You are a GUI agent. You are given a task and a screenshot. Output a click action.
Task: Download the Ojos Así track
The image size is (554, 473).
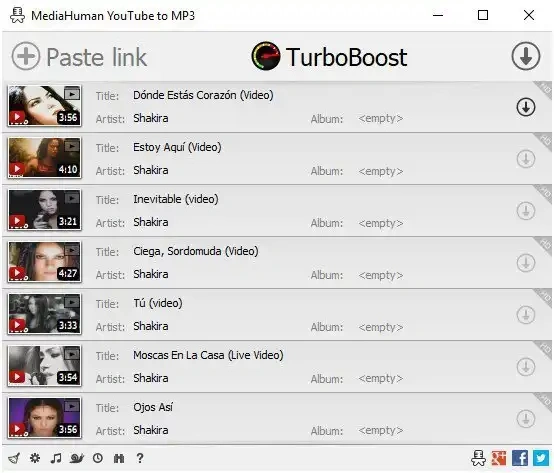tap(526, 419)
